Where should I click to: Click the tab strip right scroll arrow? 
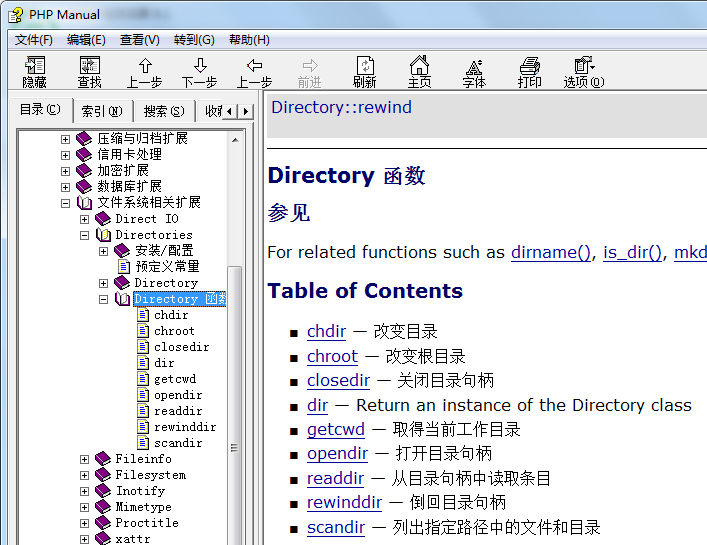(245, 111)
